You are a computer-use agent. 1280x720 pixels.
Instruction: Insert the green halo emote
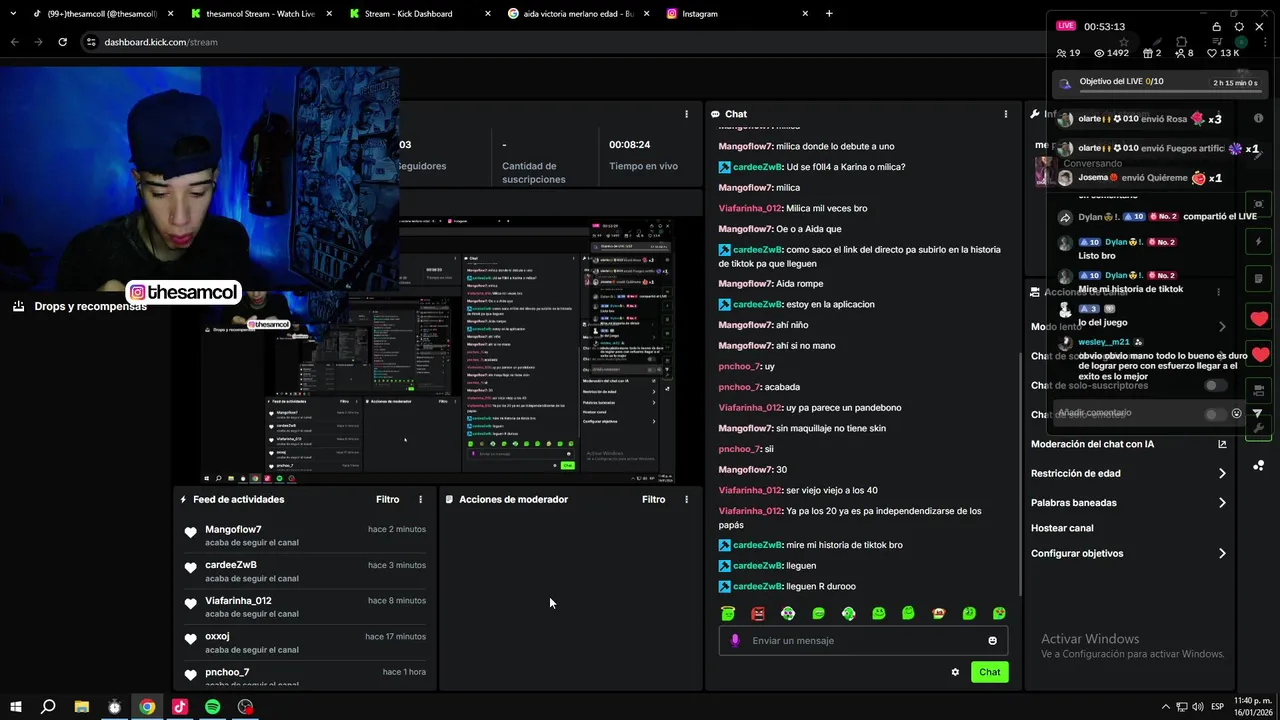[728, 613]
